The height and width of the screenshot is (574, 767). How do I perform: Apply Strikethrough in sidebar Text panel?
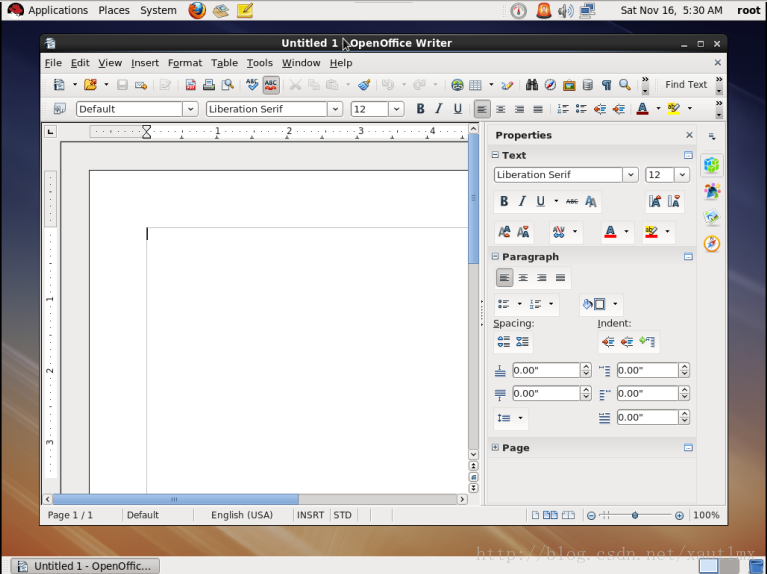point(572,201)
